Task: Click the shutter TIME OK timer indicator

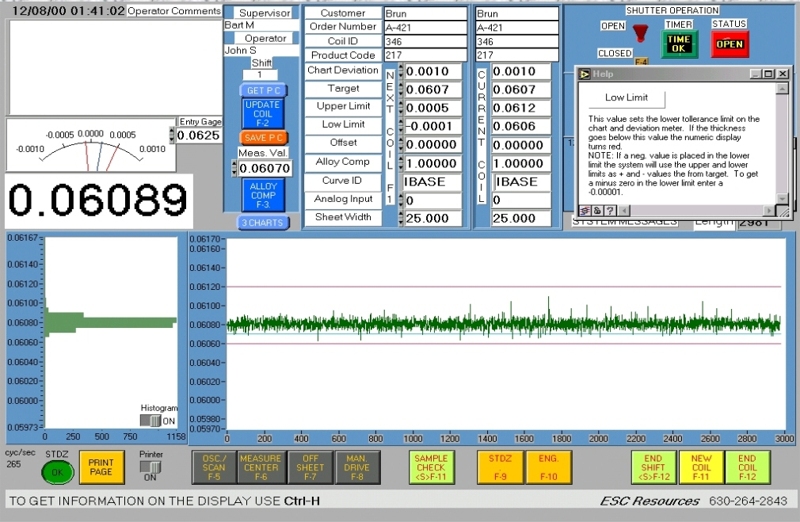Action: [679, 43]
